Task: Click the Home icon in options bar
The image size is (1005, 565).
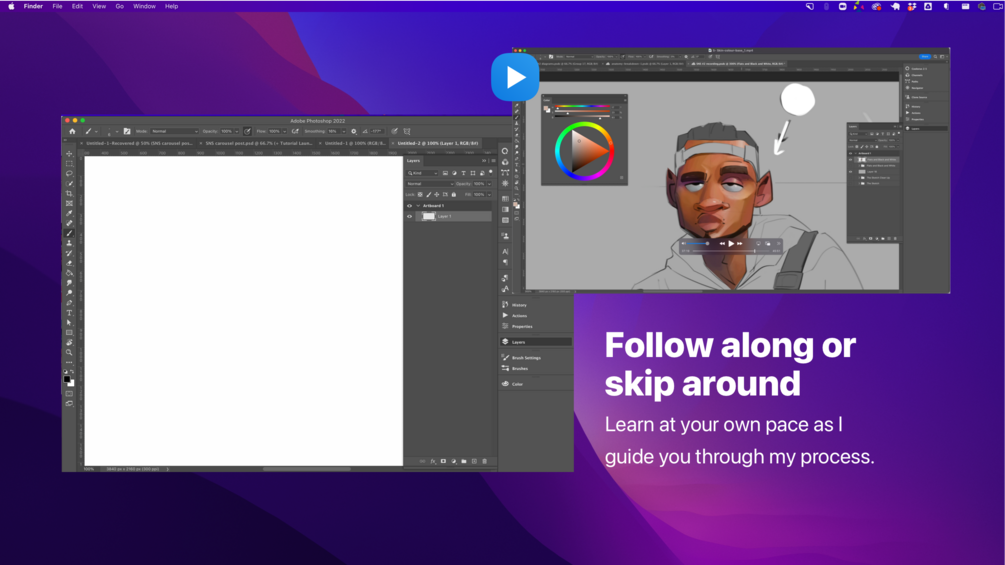Action: pyautogui.click(x=72, y=131)
